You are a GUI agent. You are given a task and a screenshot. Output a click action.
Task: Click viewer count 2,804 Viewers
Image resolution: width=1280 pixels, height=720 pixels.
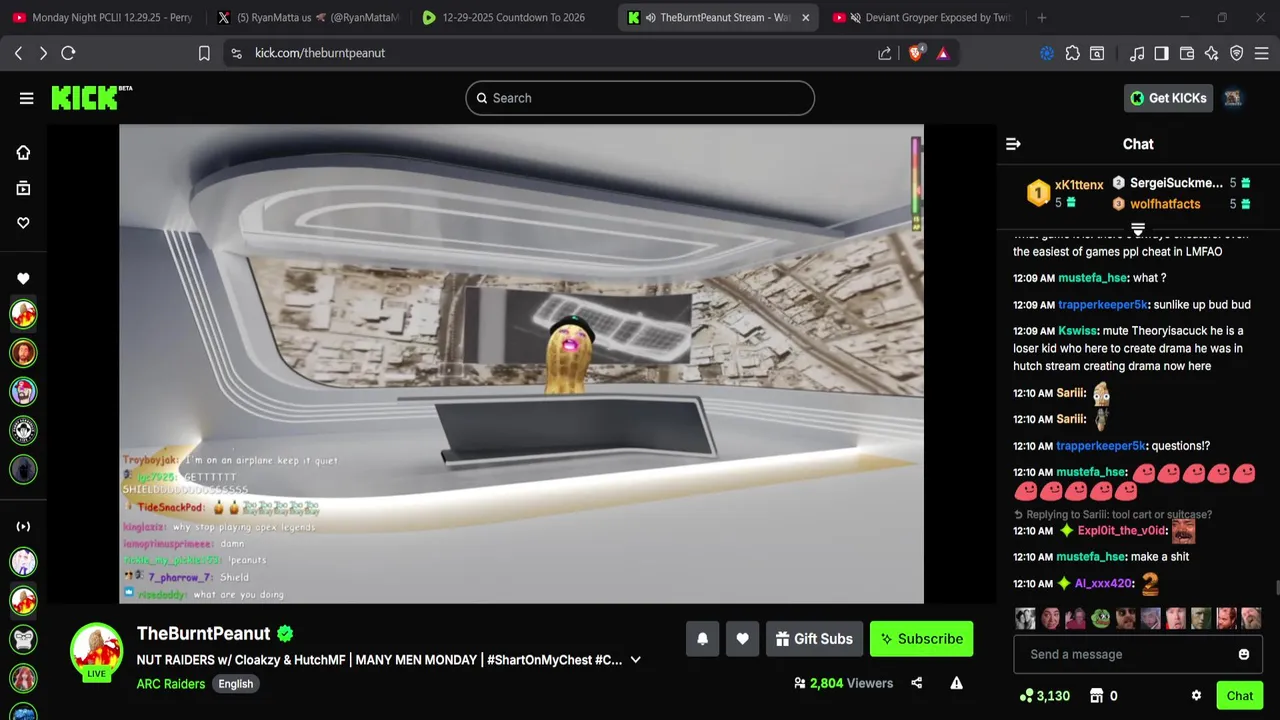click(x=843, y=683)
